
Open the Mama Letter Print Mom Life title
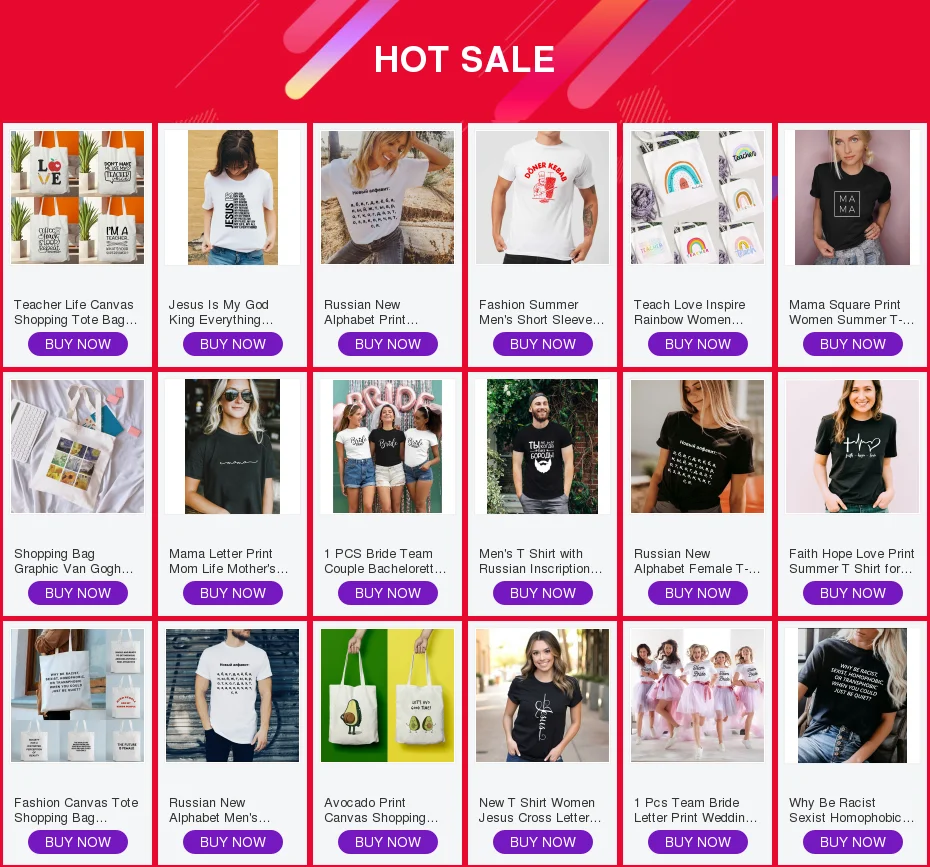228,561
